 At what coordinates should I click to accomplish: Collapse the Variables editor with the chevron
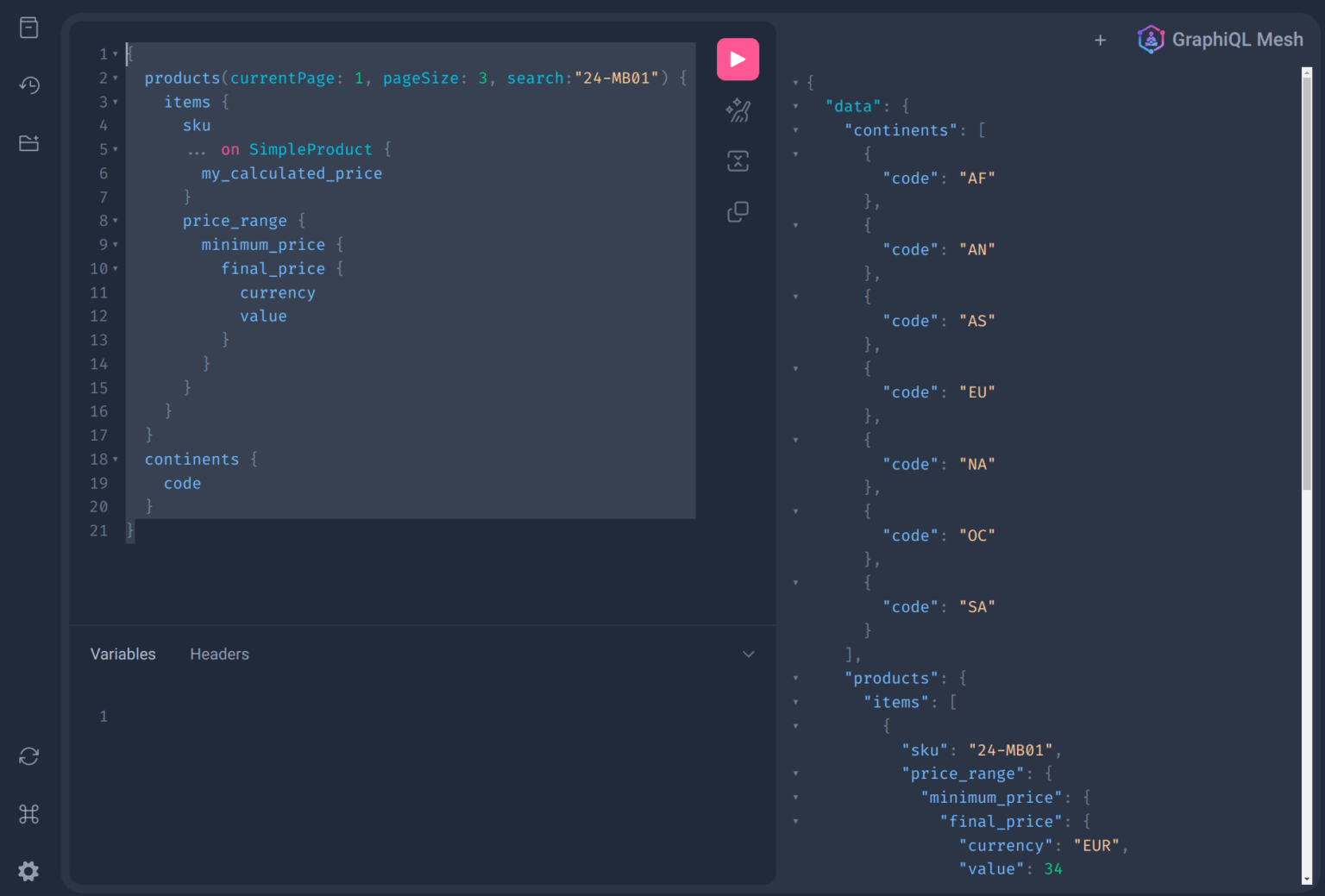coord(749,654)
